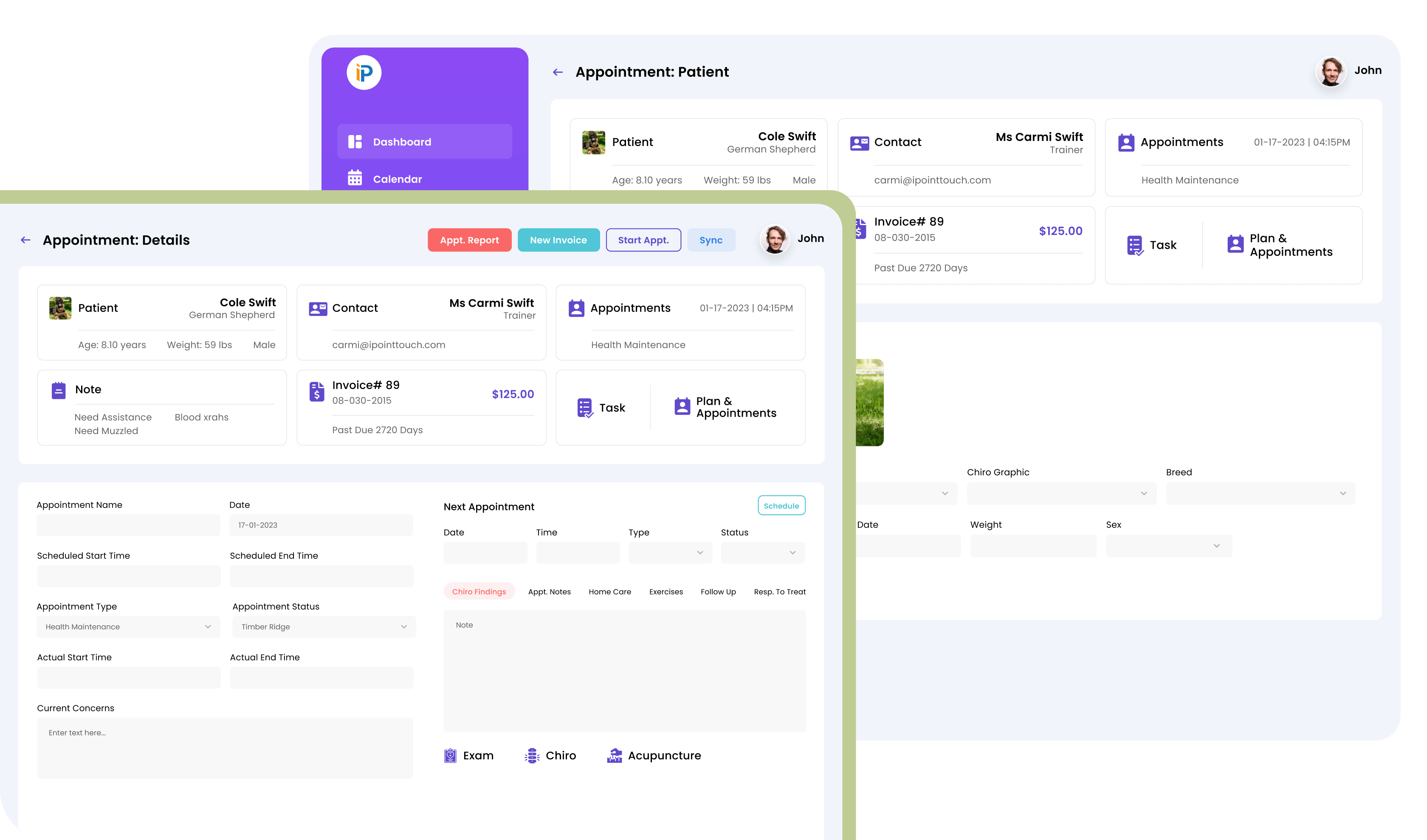This screenshot has width=1427, height=840.
Task: Click the Invoice# 89 dollar document icon
Action: click(316, 392)
